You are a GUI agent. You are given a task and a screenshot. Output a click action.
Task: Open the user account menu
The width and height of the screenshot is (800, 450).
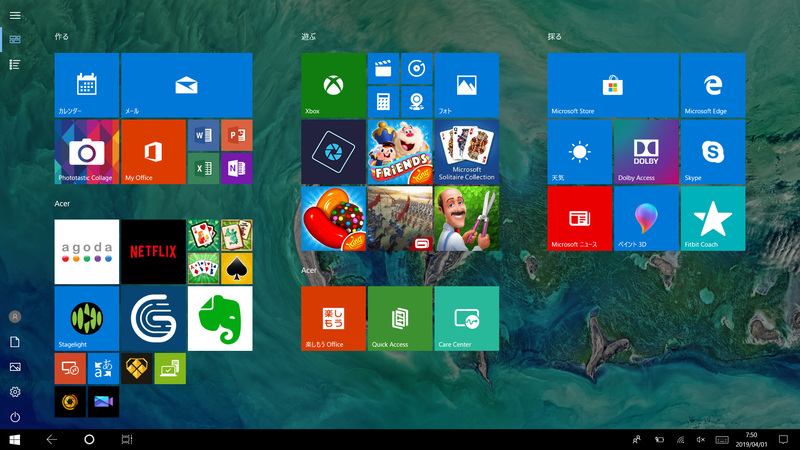coord(15,317)
